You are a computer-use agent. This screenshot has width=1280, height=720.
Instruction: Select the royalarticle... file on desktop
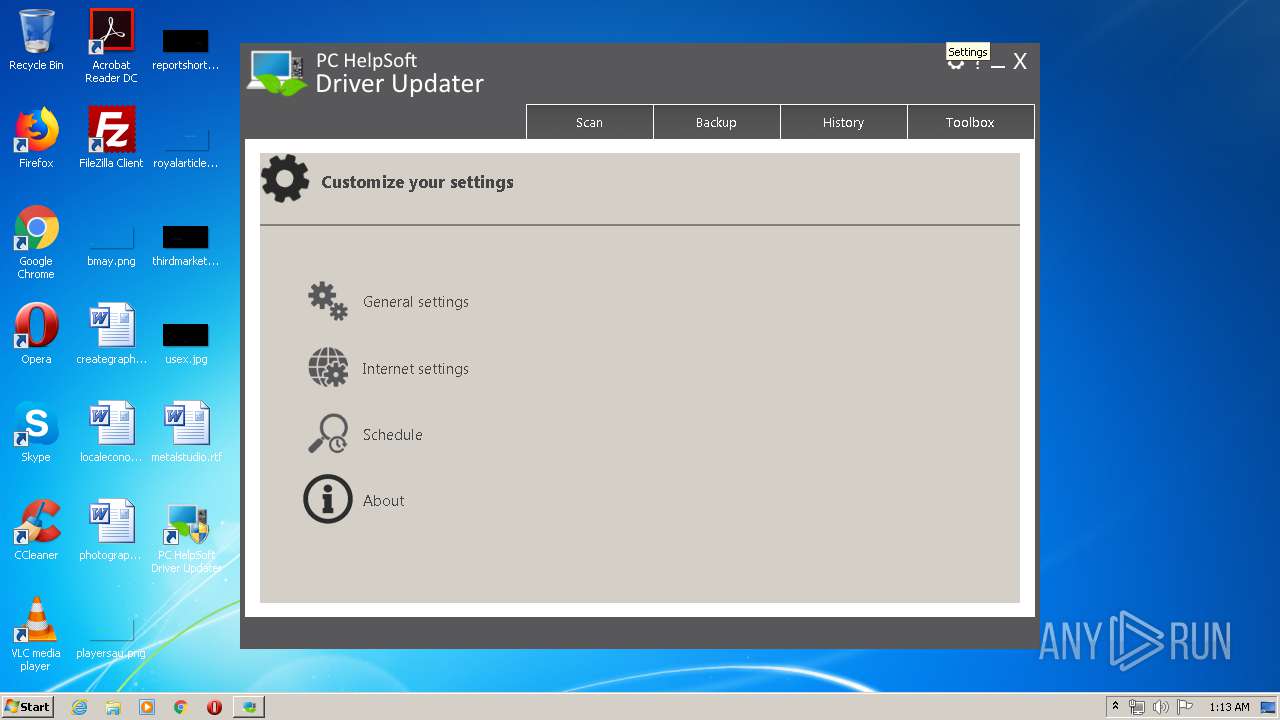tap(186, 148)
